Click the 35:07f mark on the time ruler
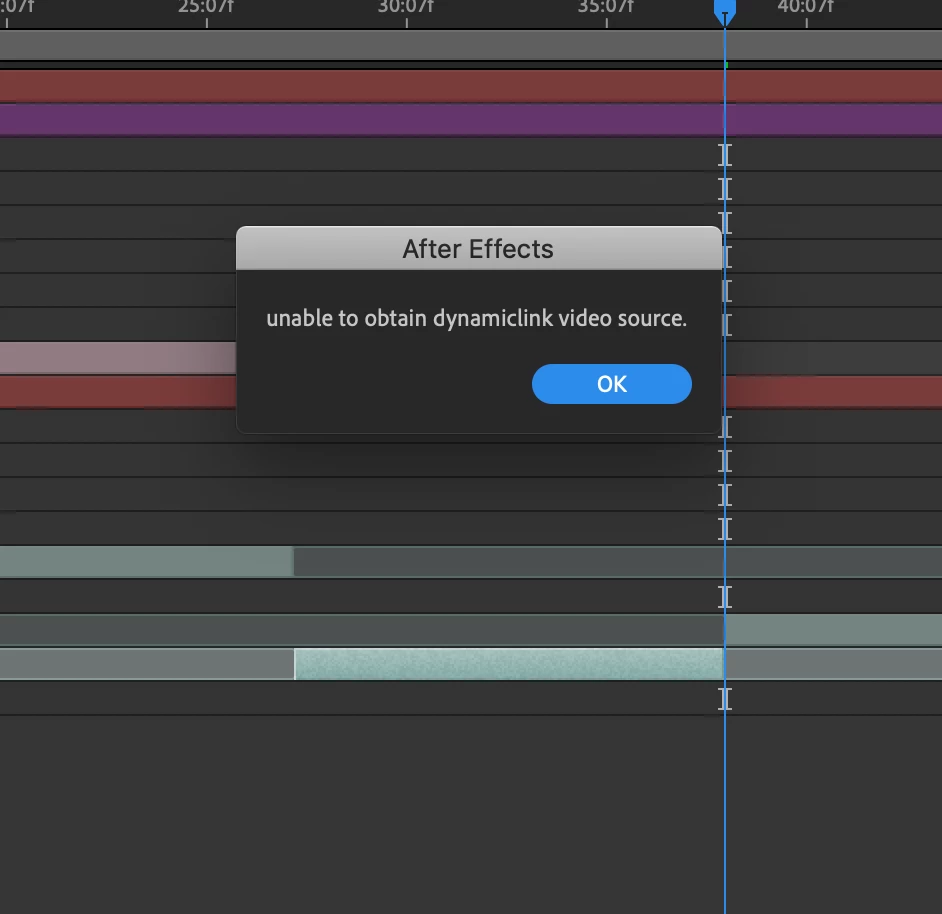Viewport: 942px width, 914px height. (606, 8)
